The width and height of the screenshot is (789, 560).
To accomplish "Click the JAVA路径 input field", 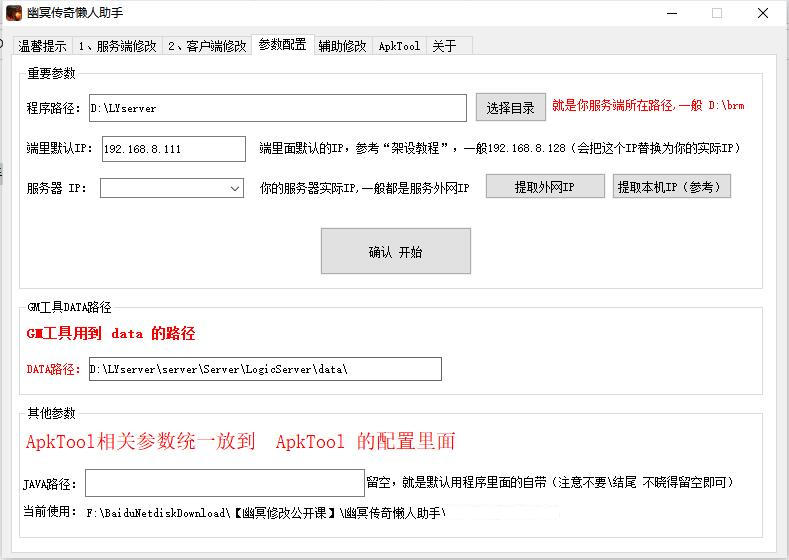I will (224, 483).
